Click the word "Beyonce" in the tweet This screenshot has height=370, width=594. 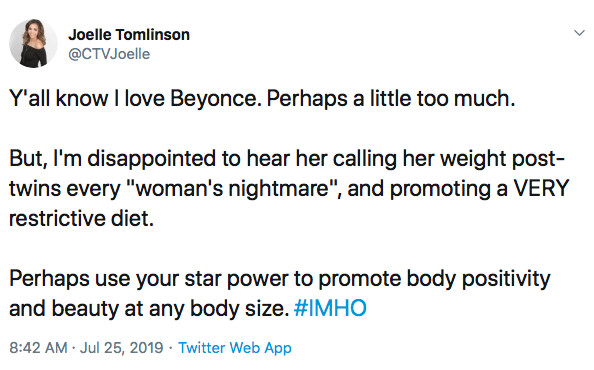coord(213,99)
